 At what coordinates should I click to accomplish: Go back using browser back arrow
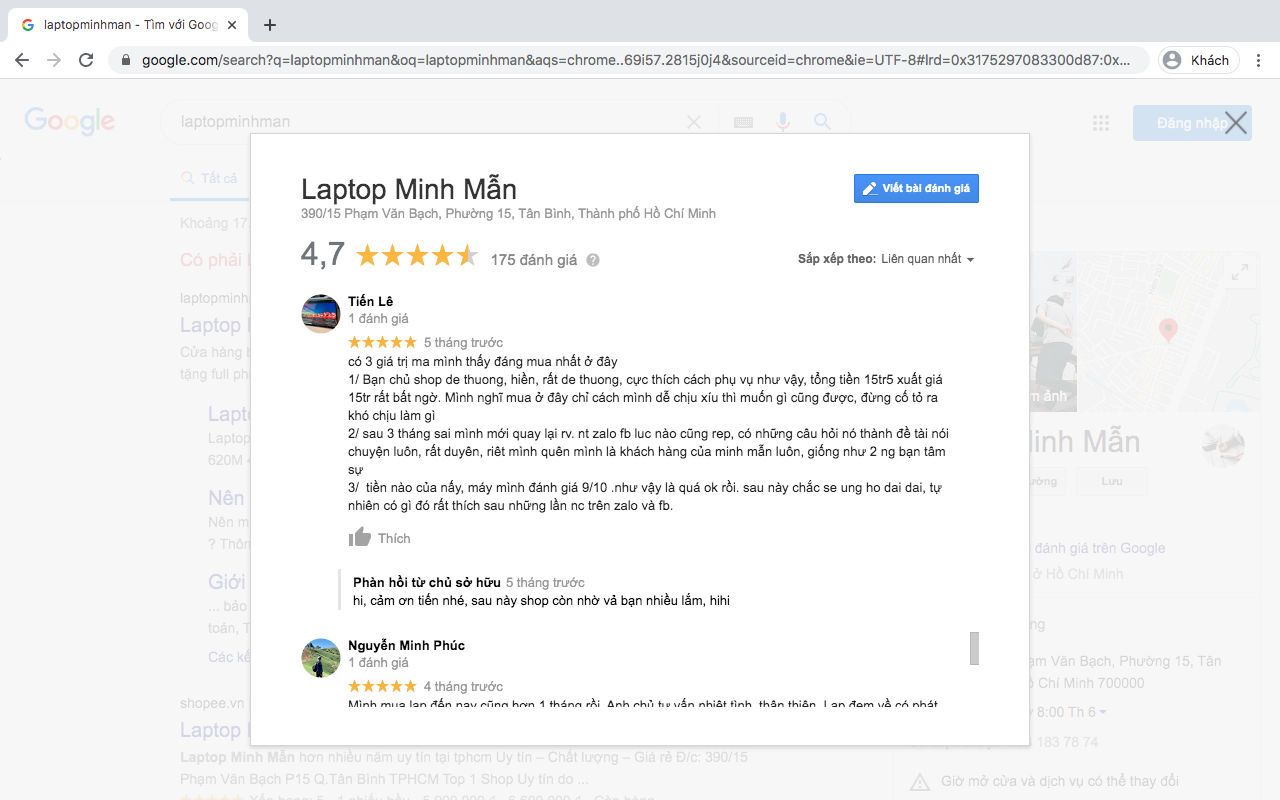(x=22, y=60)
